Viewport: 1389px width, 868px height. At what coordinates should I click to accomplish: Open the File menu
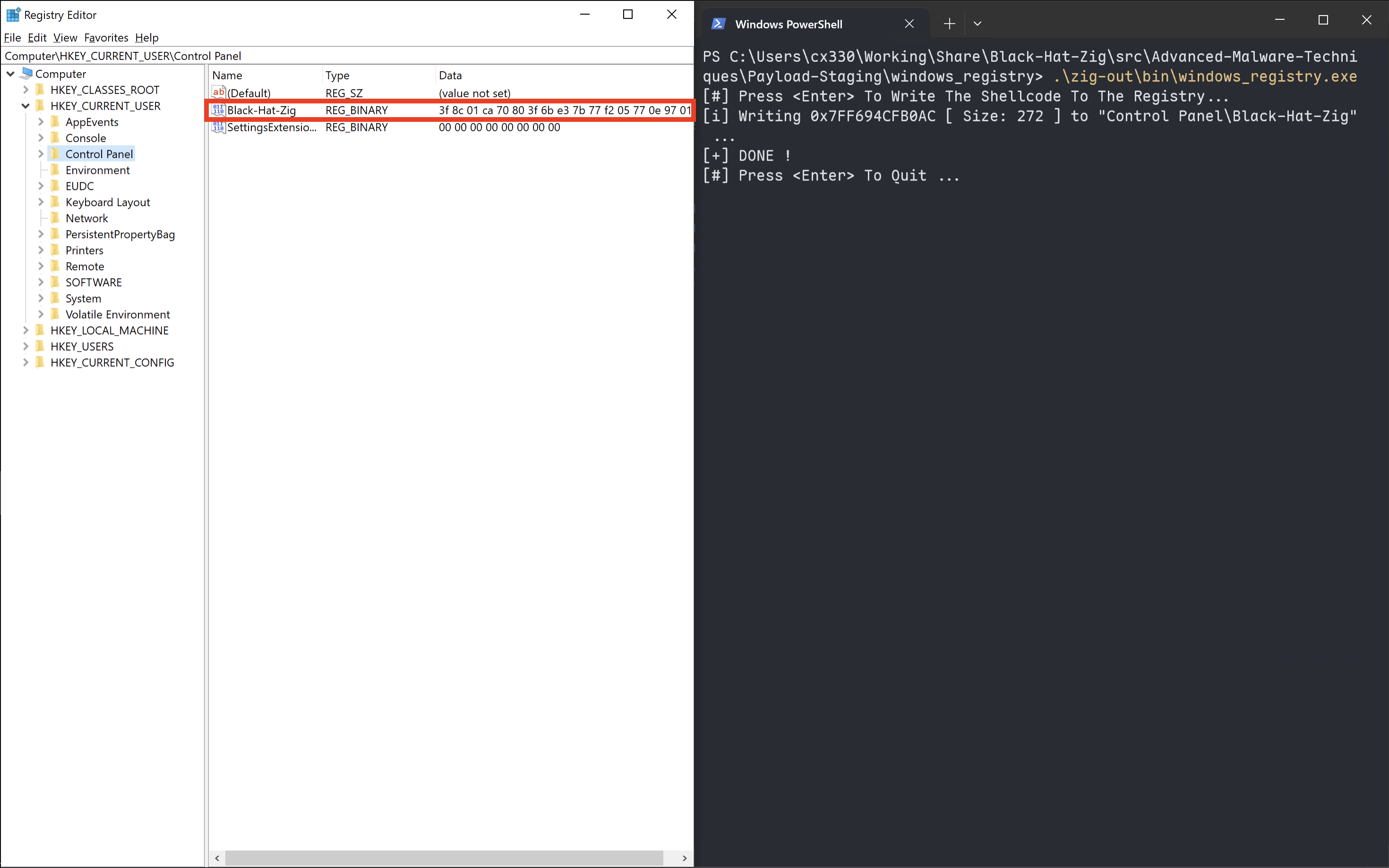(x=12, y=37)
